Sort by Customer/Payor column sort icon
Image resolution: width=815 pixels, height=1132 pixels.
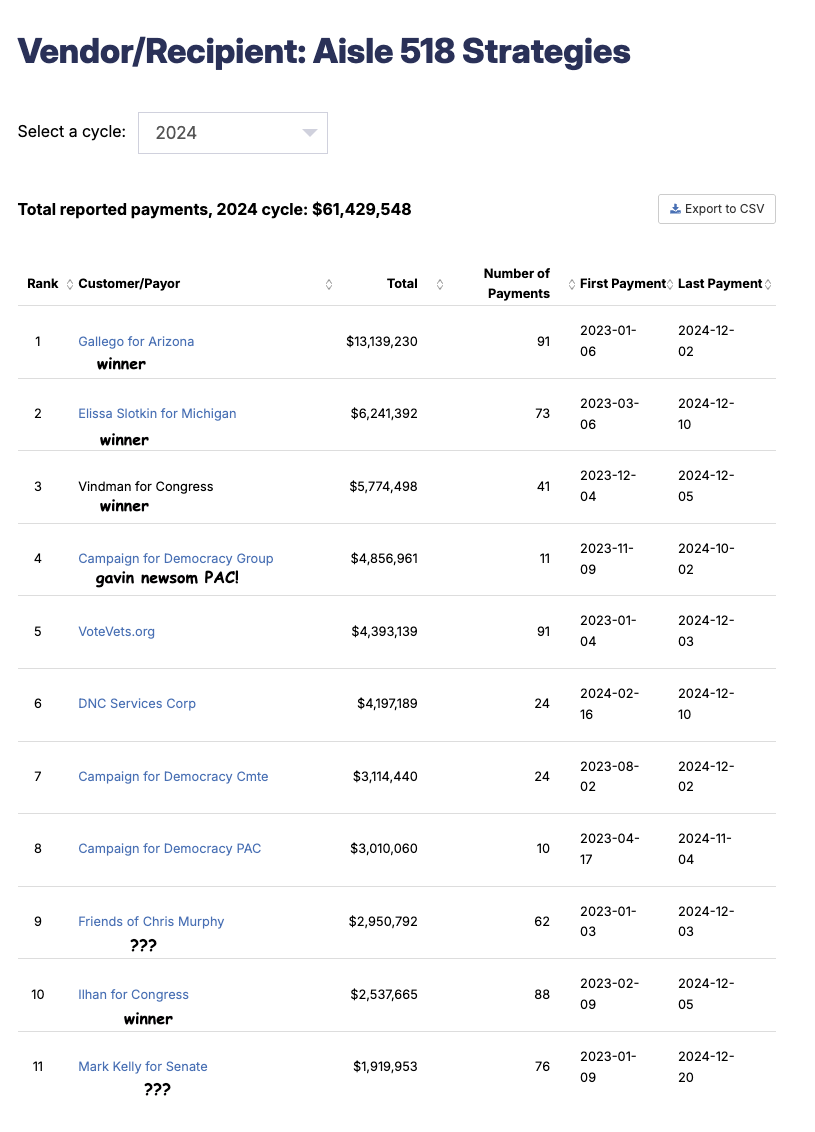328,284
